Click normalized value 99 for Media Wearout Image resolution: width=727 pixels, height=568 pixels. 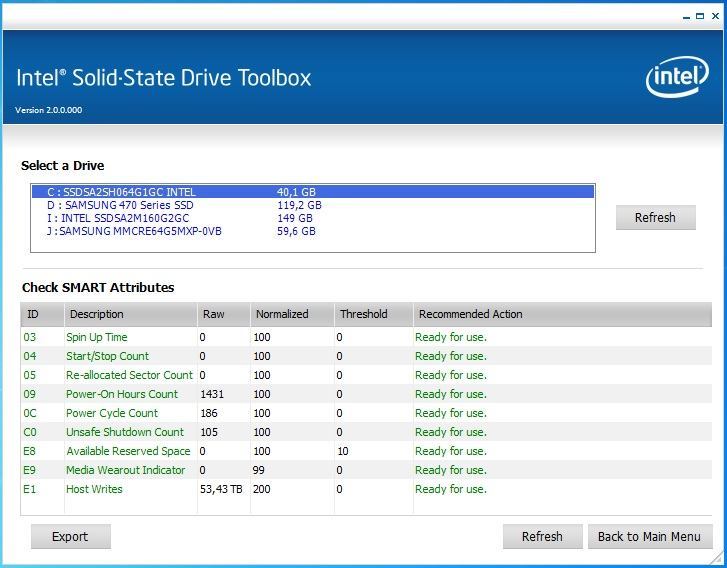tap(259, 470)
